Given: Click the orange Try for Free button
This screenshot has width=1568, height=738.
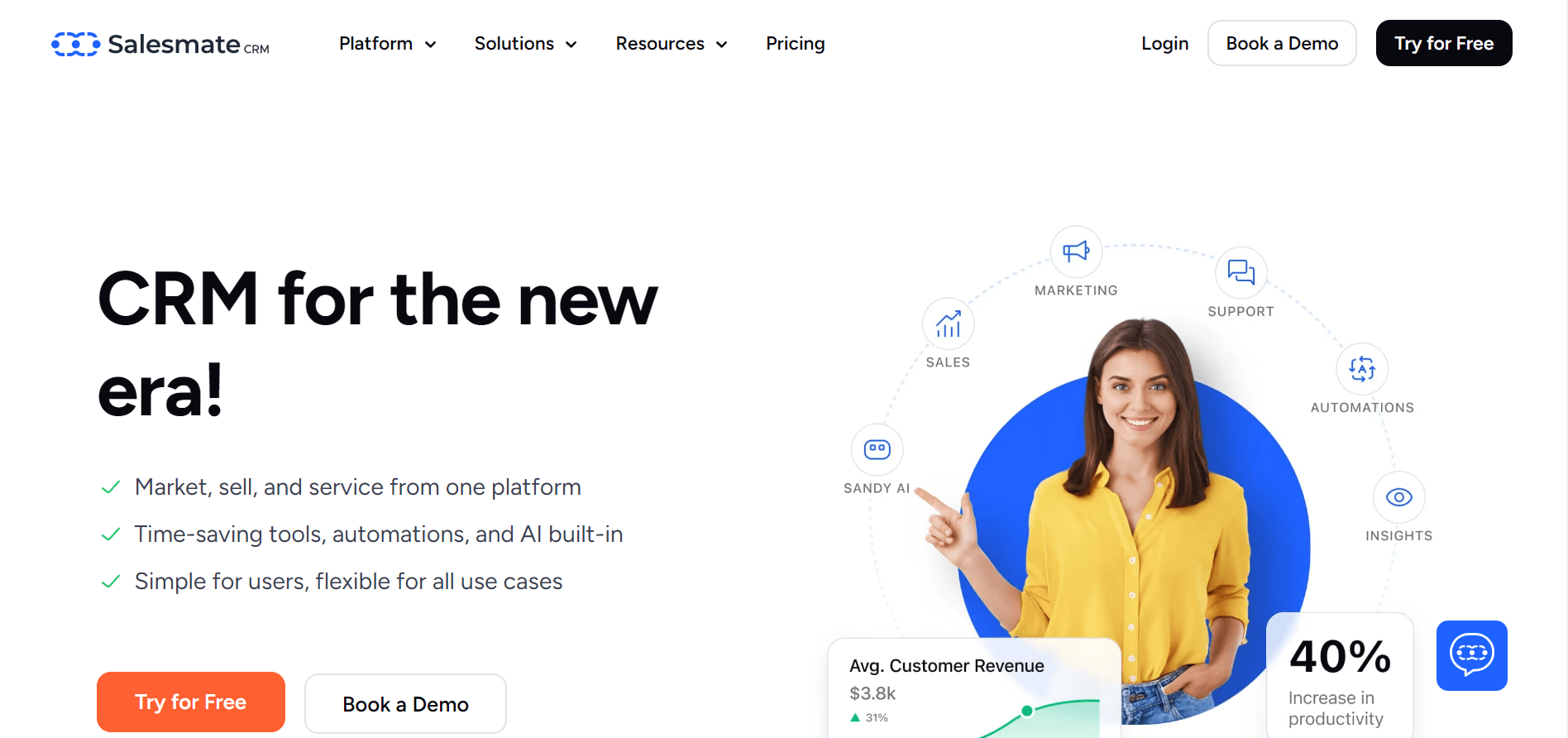Looking at the screenshot, I should 191,702.
